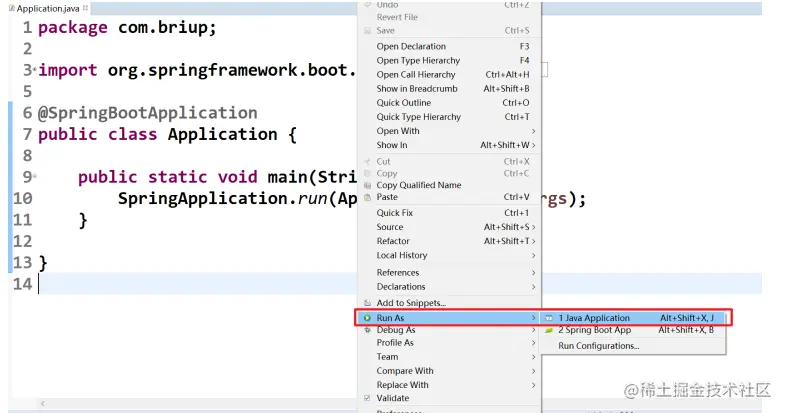Click the Paste clipboard icon

367,197
